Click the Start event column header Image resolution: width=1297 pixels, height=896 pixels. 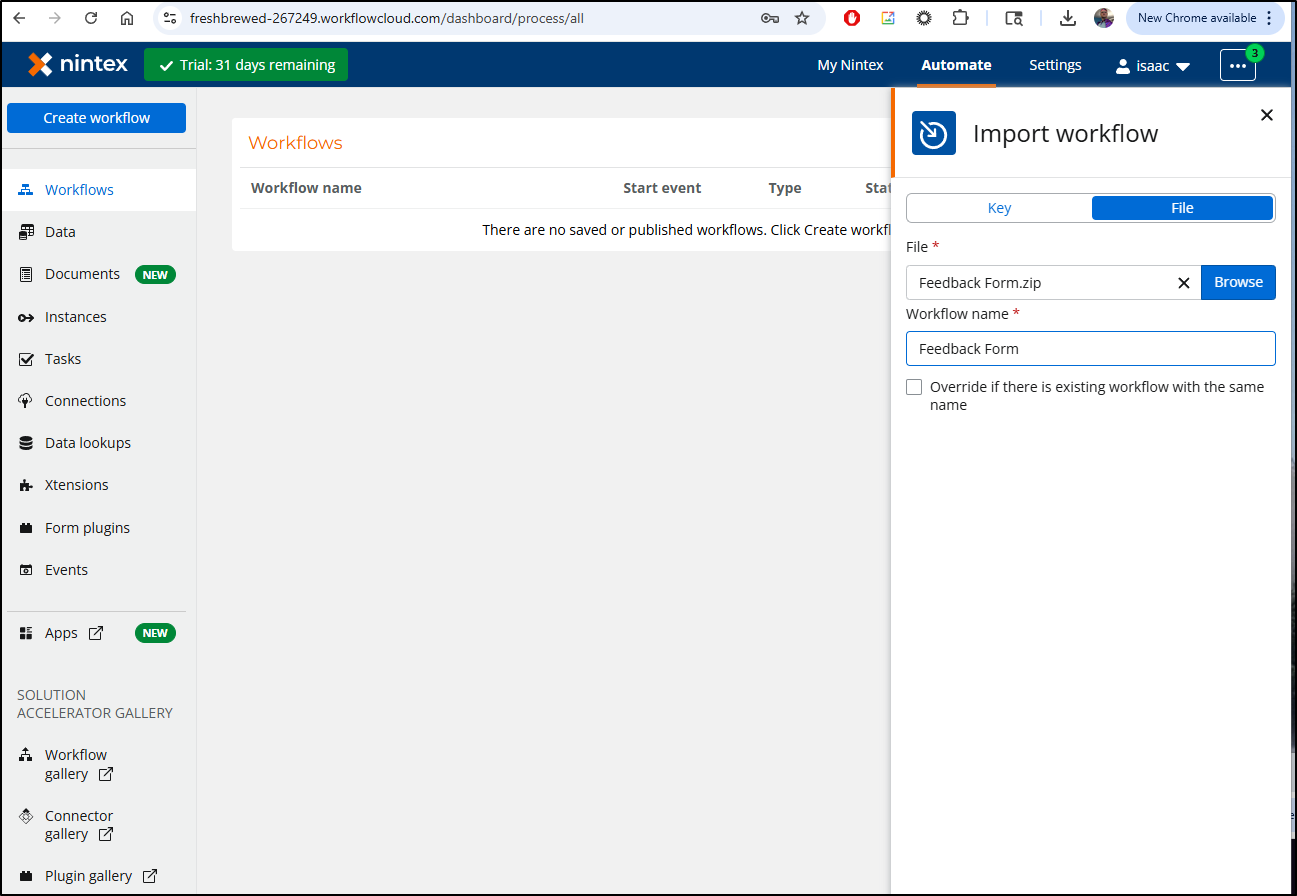pos(662,188)
